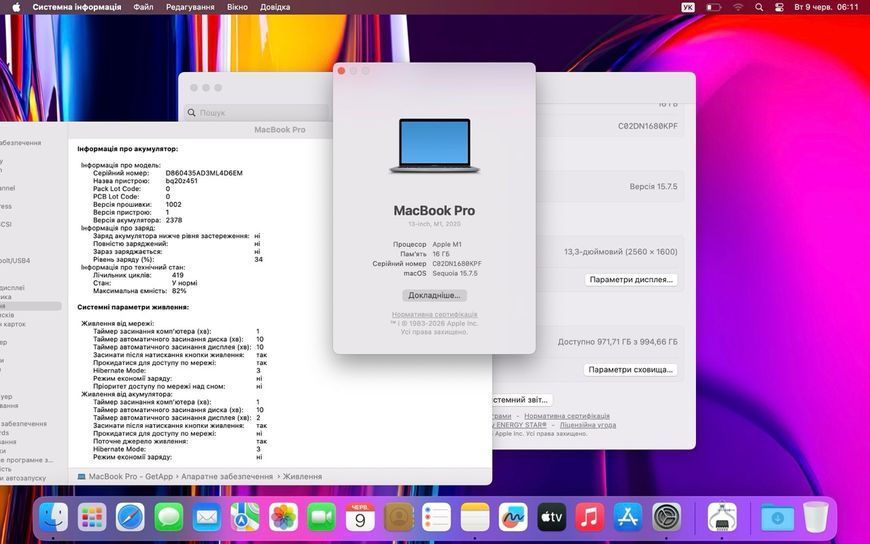Select battery serial number D860435AD3ML4D6EM

click(204, 173)
